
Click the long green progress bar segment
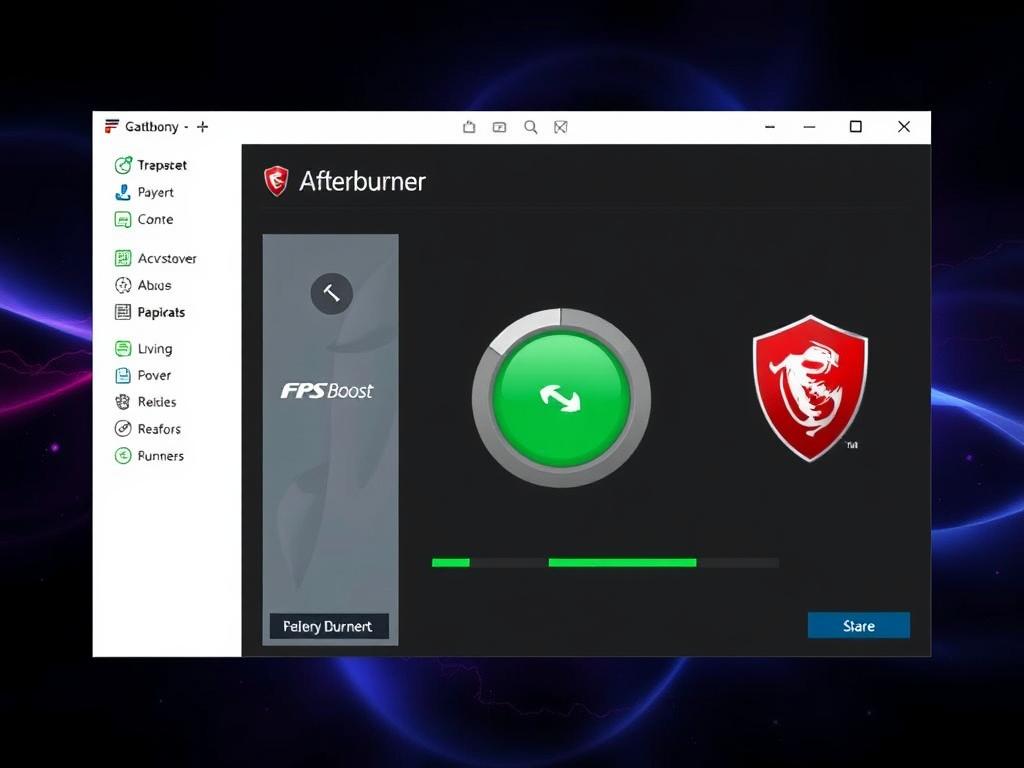point(622,562)
